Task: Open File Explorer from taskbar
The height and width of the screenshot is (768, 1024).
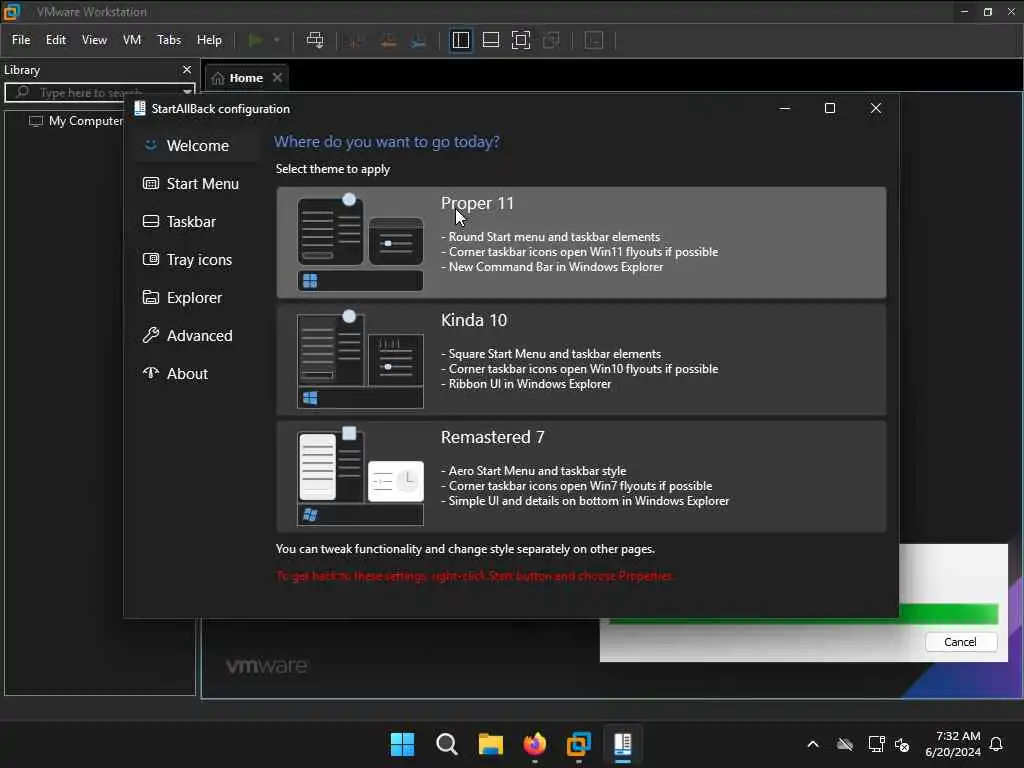Action: coord(490,744)
